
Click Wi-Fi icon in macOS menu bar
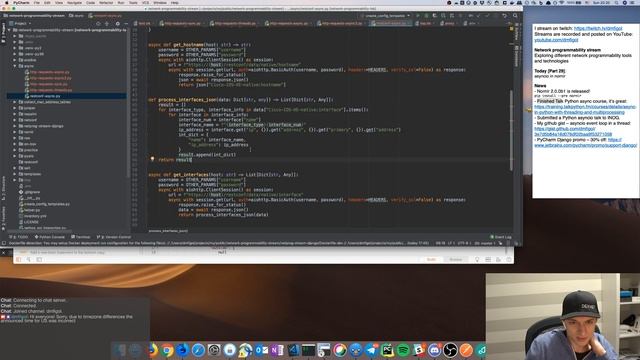562,3
